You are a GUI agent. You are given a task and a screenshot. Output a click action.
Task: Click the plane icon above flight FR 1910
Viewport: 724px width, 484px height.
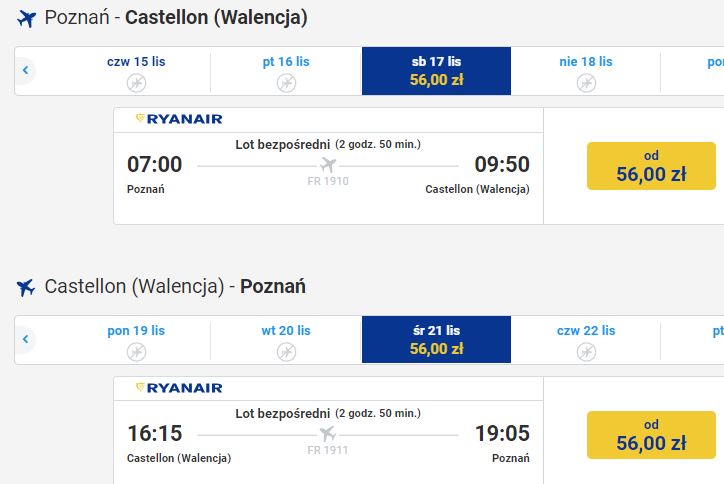tap(328, 164)
